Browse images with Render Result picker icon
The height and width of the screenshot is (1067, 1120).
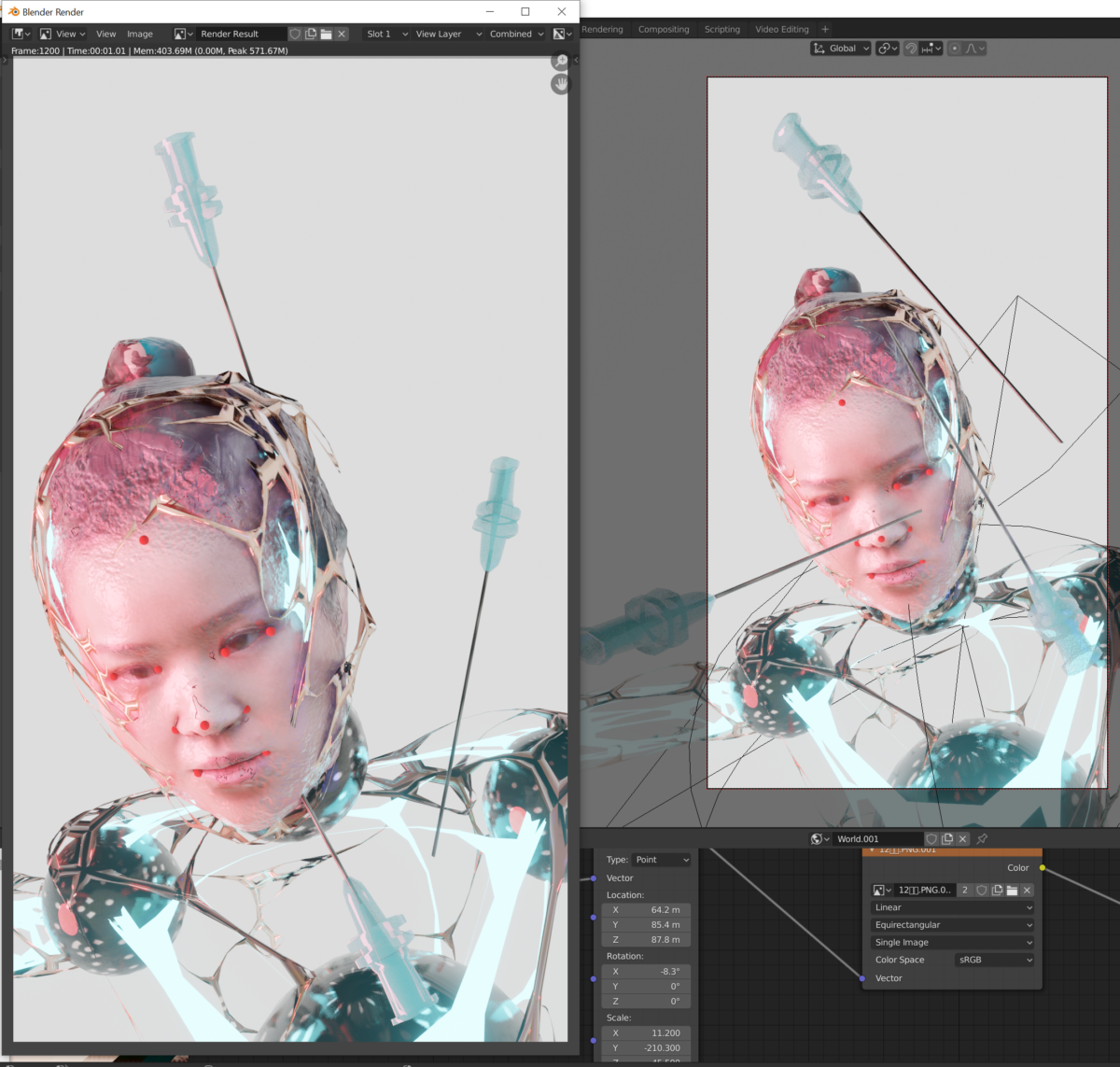pos(184,34)
